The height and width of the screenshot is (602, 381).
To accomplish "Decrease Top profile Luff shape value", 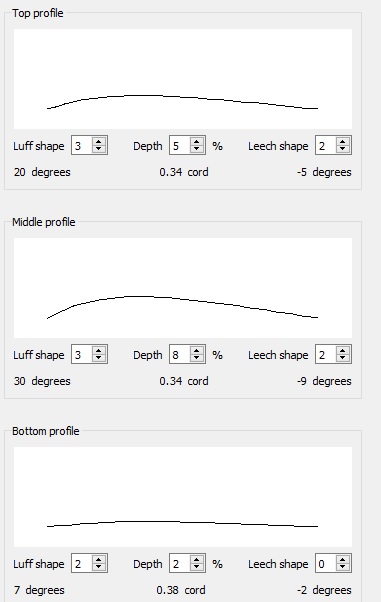I will (x=99, y=149).
